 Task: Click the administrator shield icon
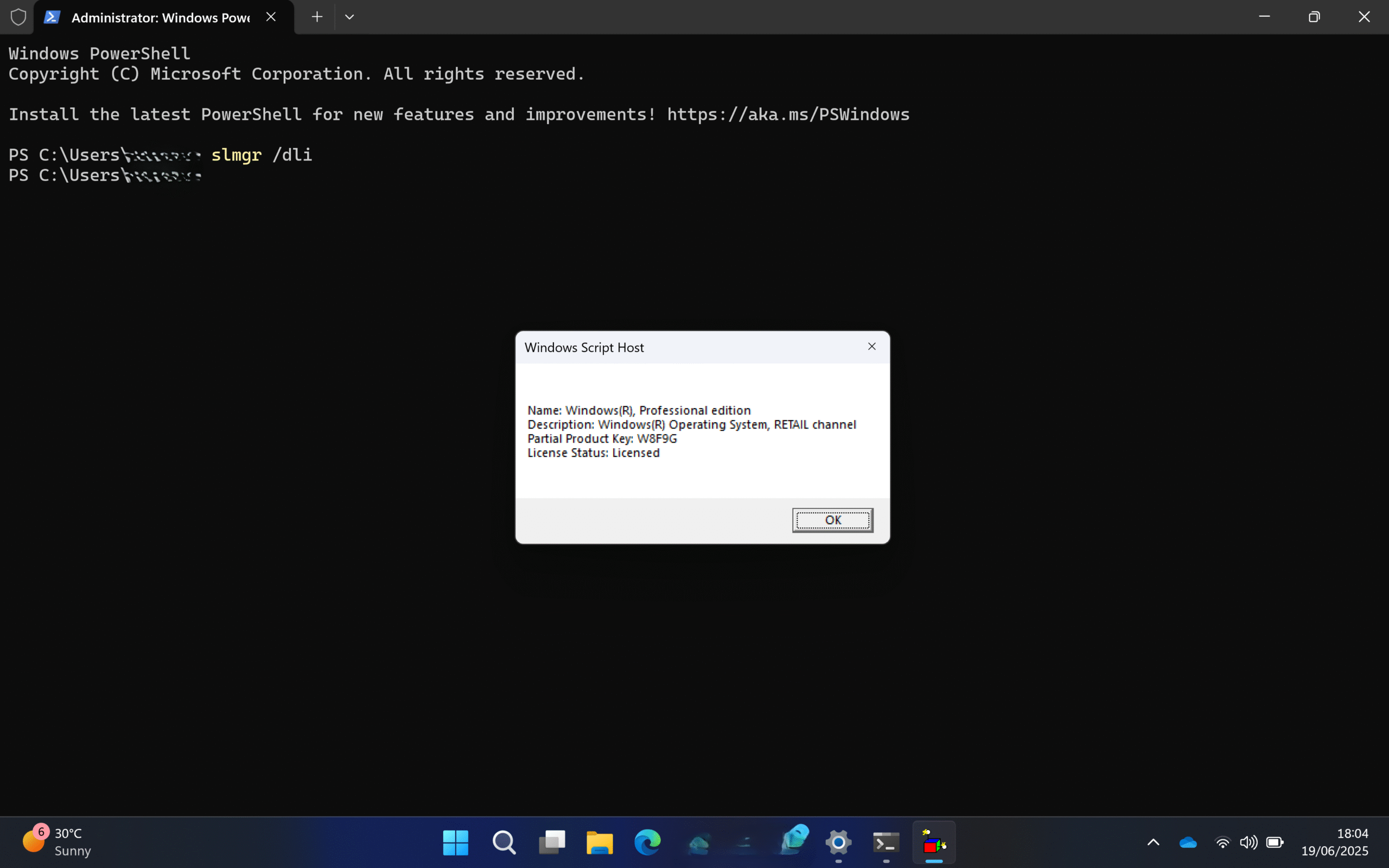click(18, 17)
